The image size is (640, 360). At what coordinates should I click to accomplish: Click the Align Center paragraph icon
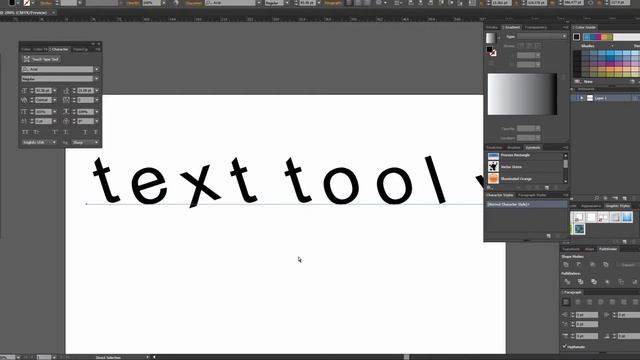[x=578, y=302]
